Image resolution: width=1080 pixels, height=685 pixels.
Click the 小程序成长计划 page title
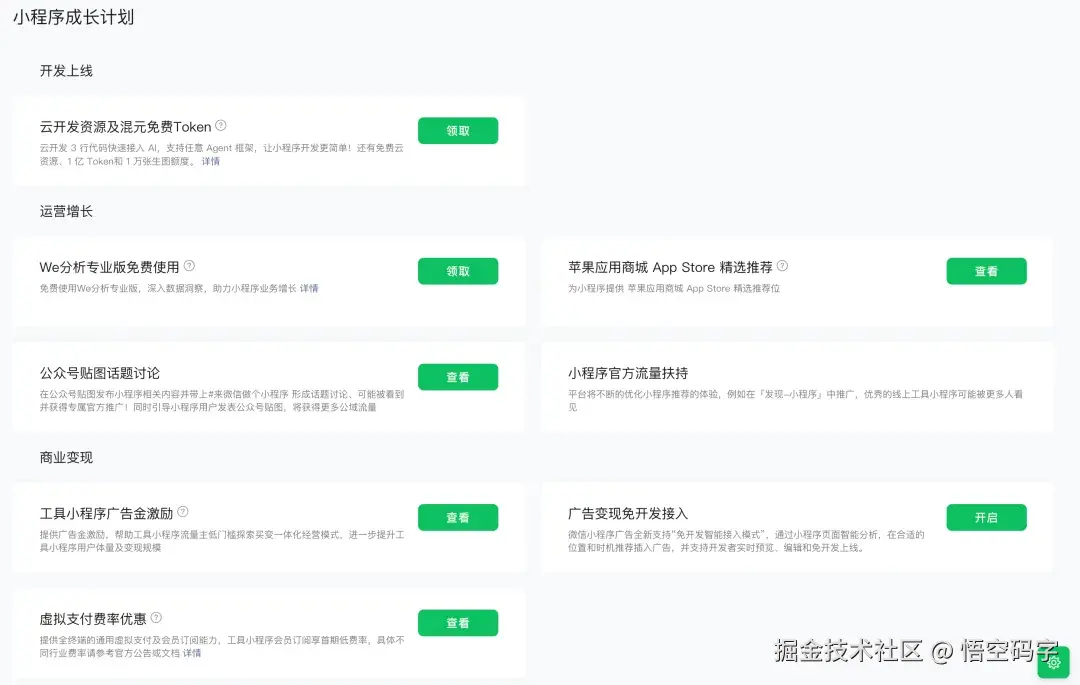tap(74, 17)
